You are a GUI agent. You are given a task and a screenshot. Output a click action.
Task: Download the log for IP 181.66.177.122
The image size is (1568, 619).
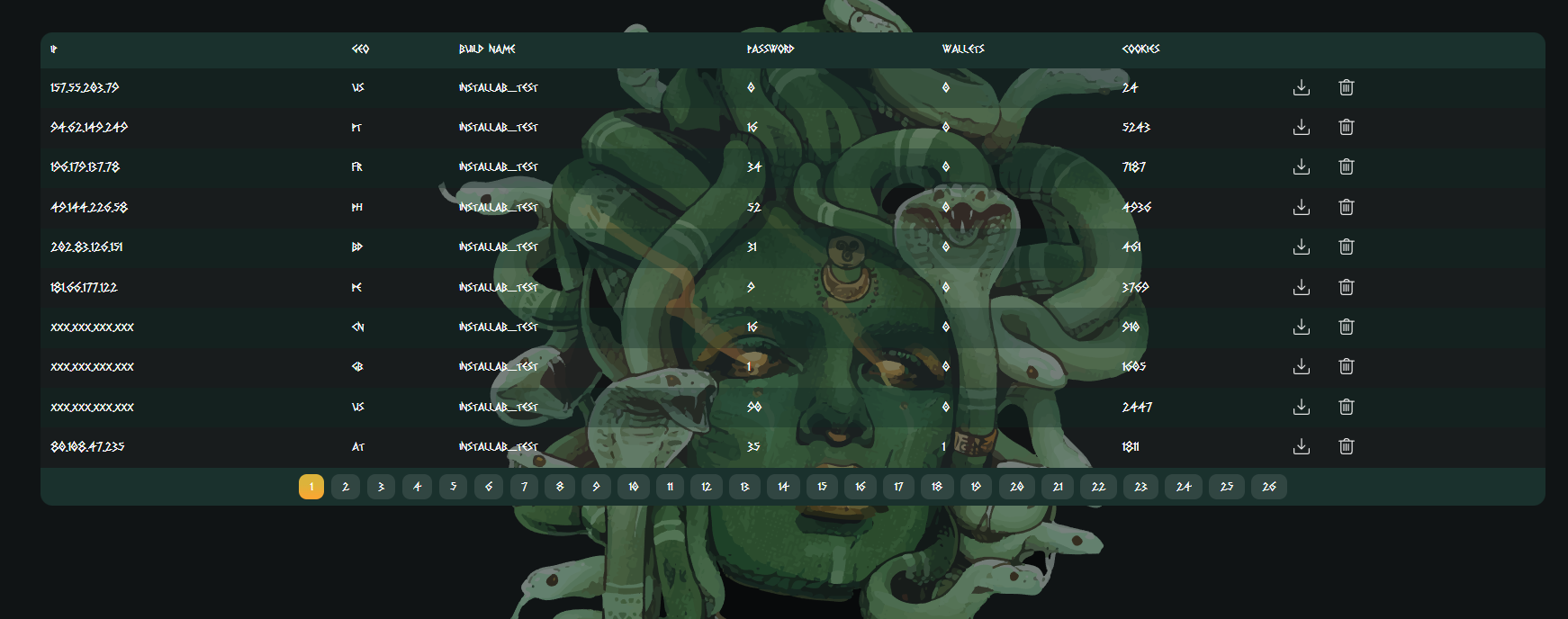(x=1302, y=287)
